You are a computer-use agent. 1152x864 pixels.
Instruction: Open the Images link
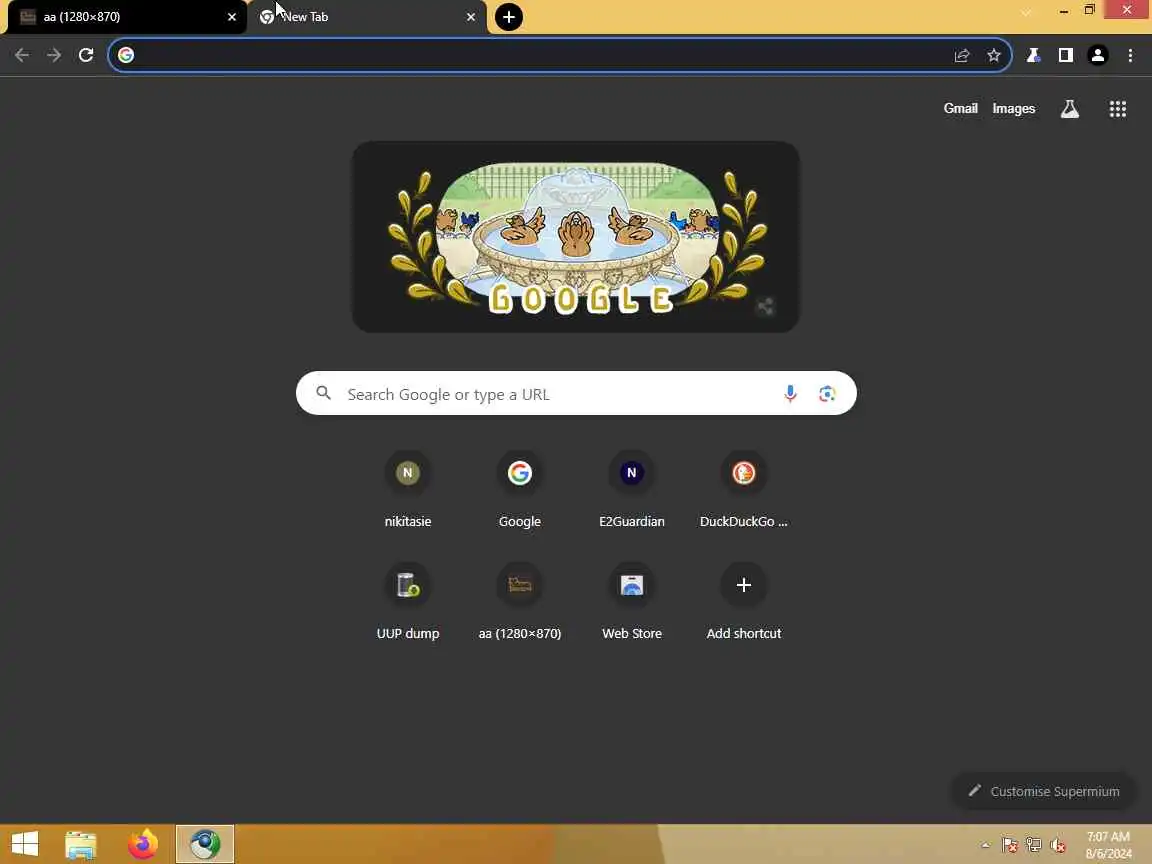[x=1013, y=109]
